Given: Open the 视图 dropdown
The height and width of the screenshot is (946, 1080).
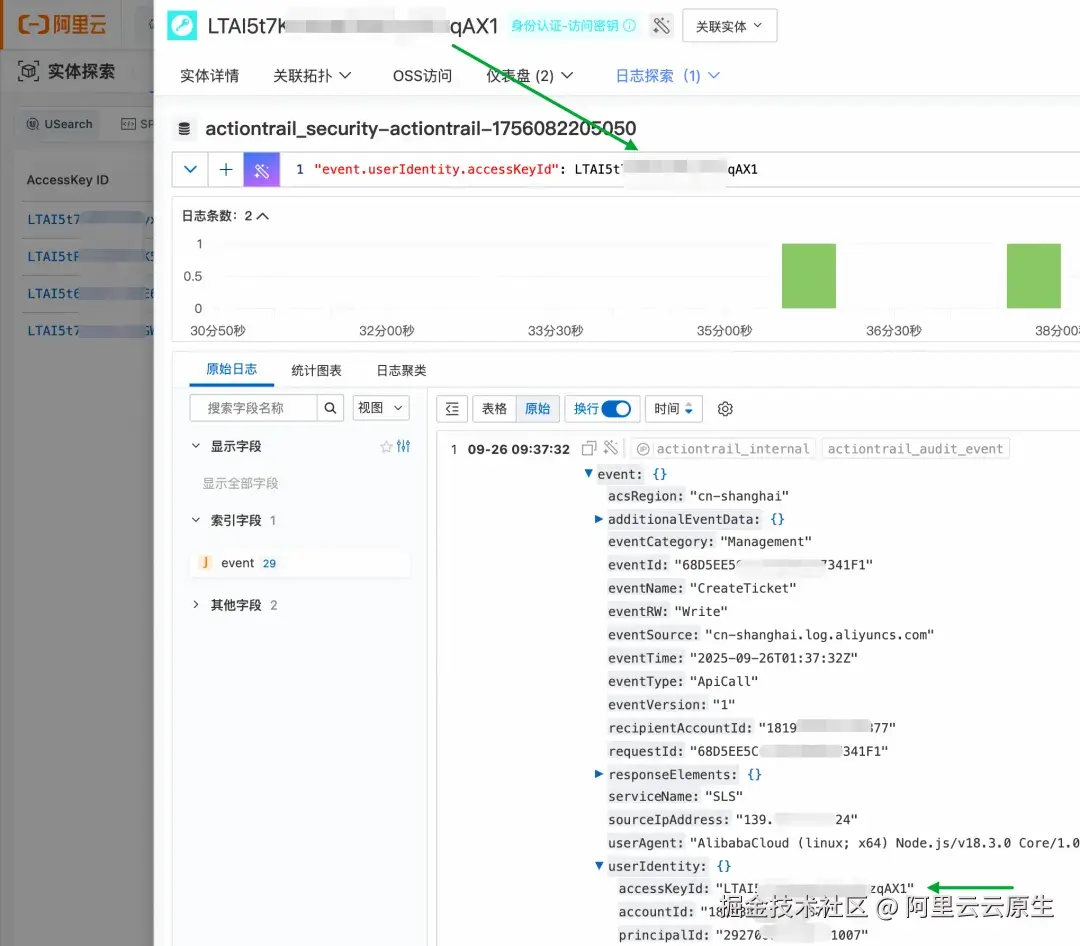Looking at the screenshot, I should click(x=381, y=408).
